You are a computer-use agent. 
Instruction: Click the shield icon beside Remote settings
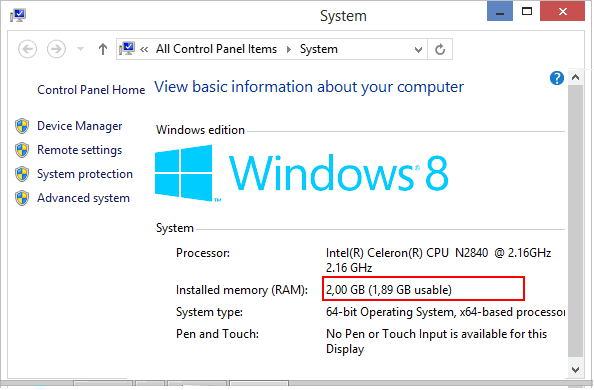pos(22,150)
